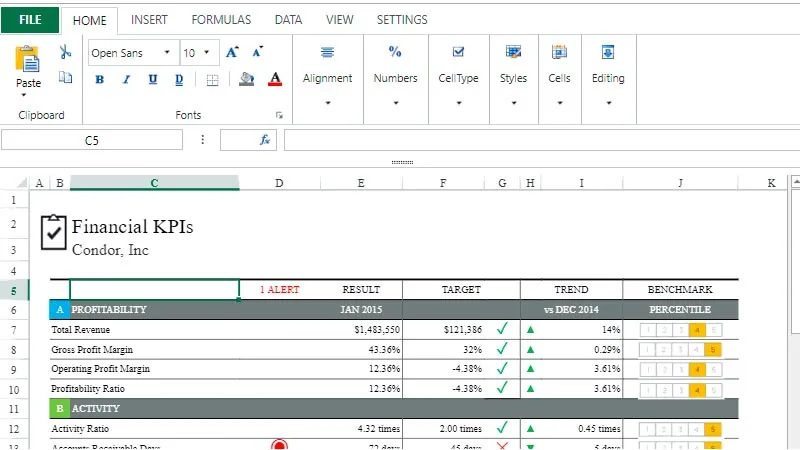800x450 pixels.
Task: Expand the Numbers dropdown arrow
Action: [x=395, y=103]
